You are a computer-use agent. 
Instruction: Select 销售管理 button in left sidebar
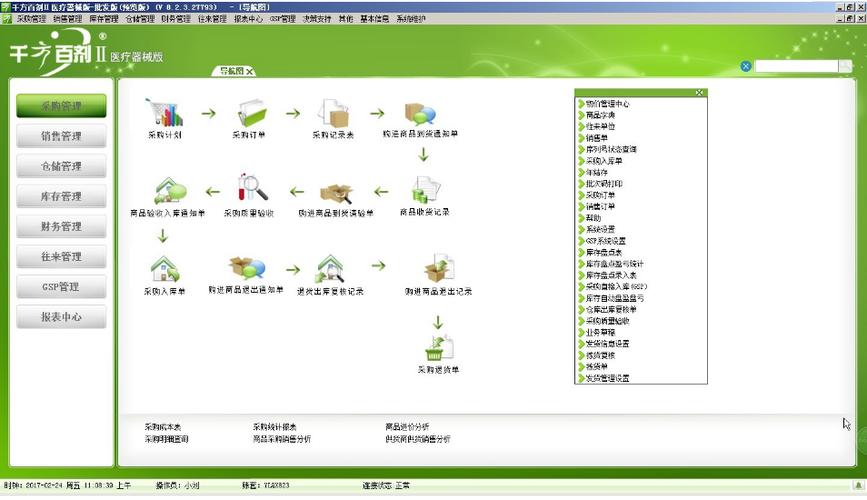(61, 136)
